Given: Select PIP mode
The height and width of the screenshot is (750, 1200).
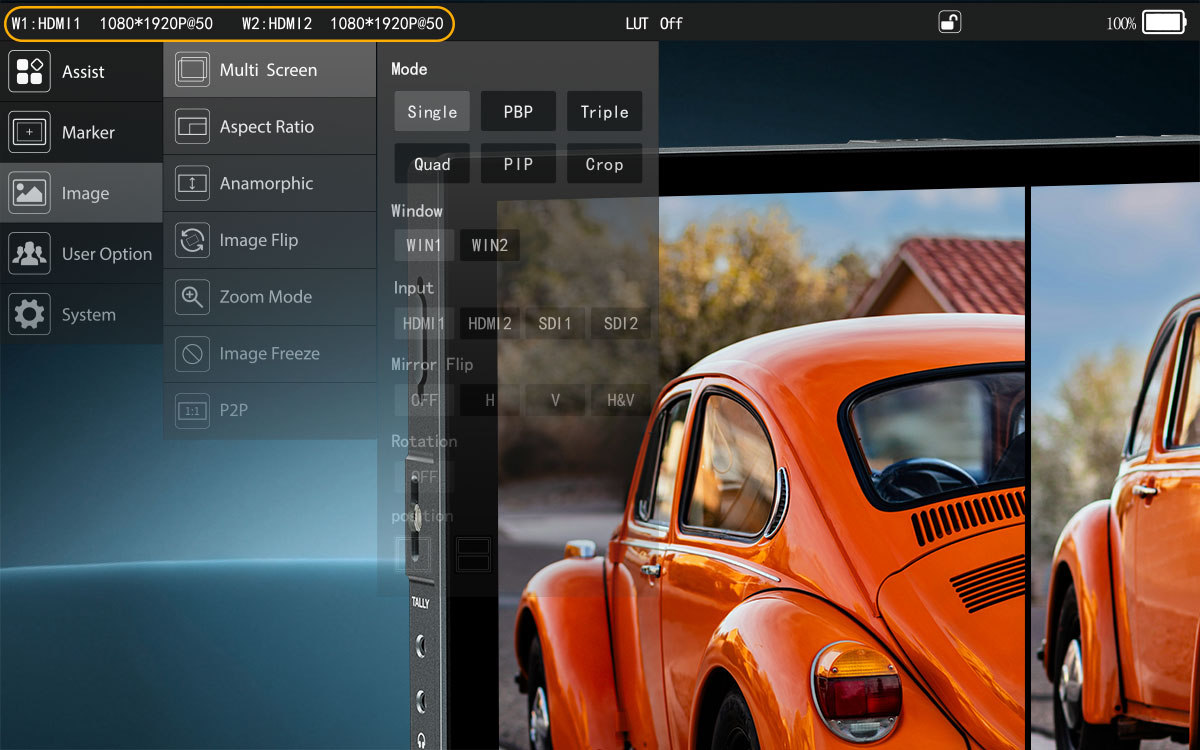Looking at the screenshot, I should point(518,164).
